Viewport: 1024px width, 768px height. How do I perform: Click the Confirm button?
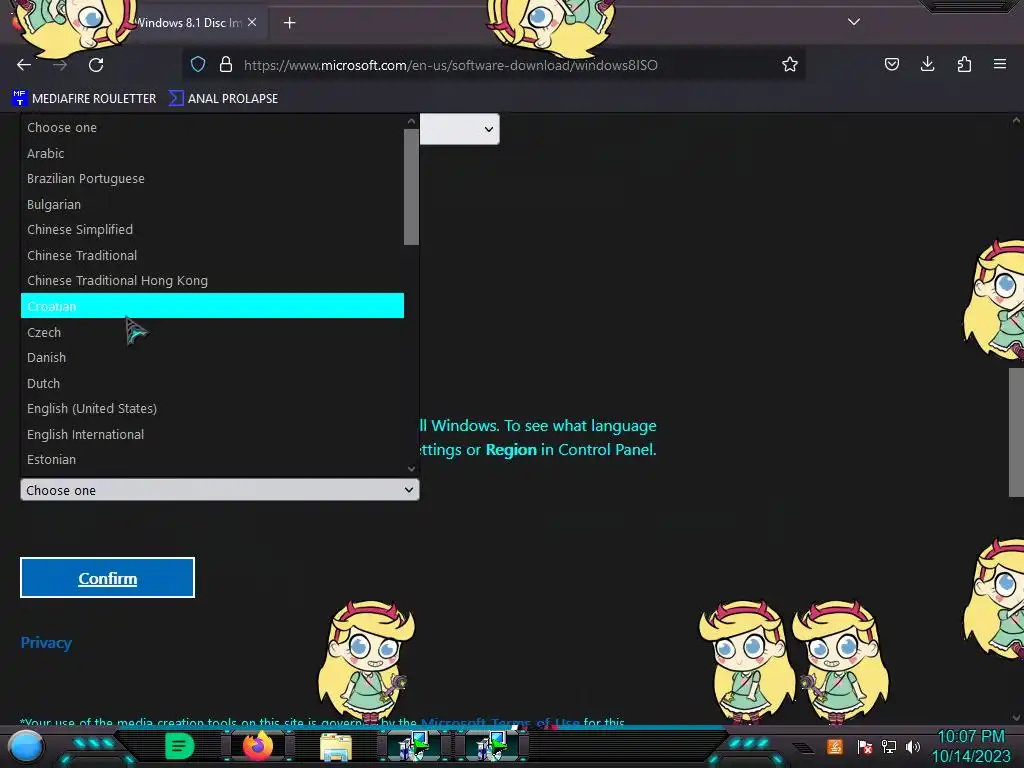[x=108, y=578]
